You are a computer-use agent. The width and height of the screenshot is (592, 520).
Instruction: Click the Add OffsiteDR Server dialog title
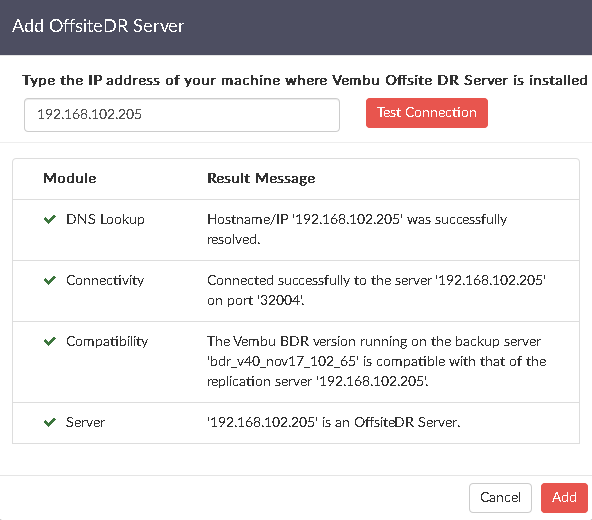pyautogui.click(x=98, y=26)
